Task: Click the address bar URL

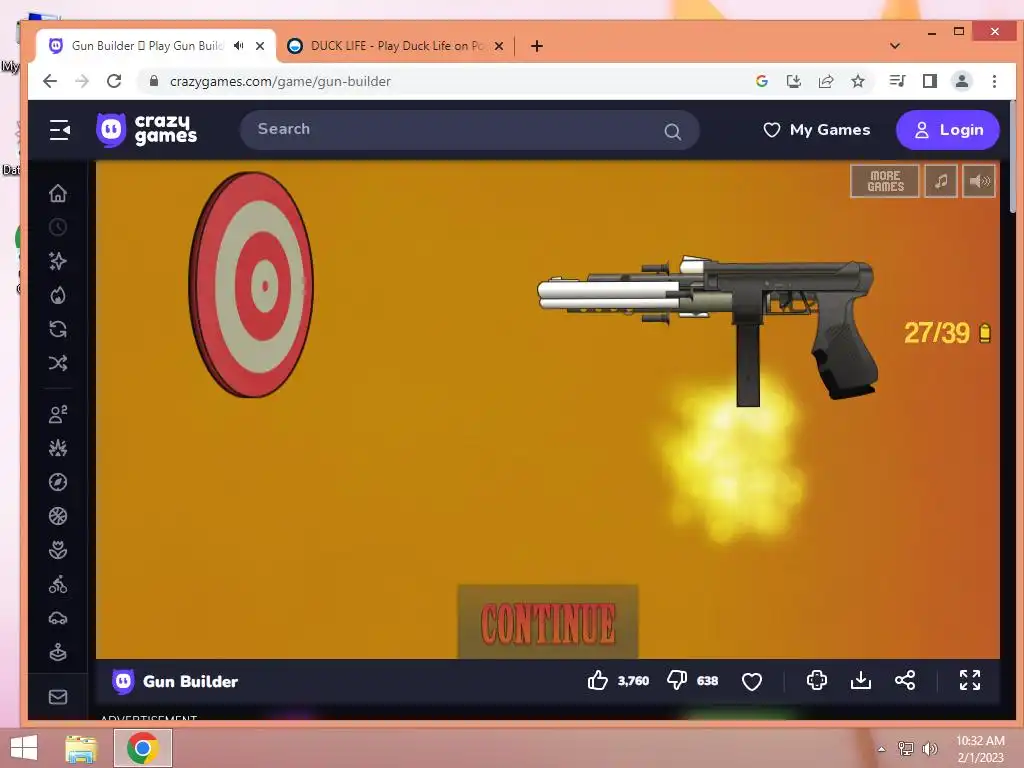Action: 280,81
